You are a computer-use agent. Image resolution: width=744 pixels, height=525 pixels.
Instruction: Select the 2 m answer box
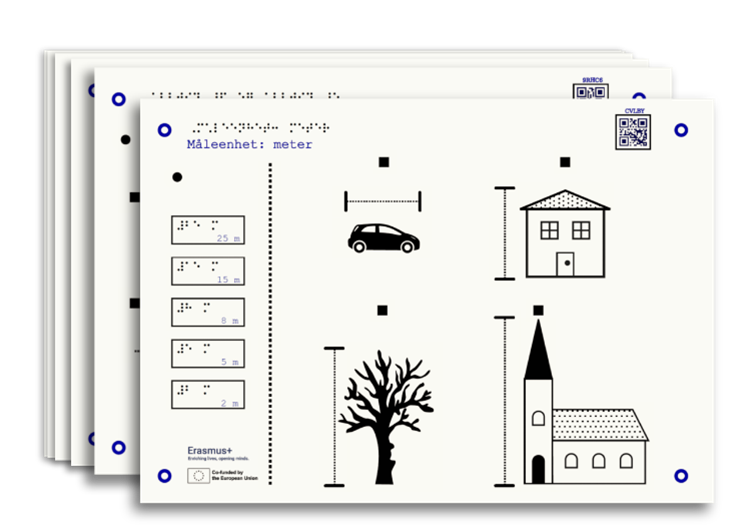point(208,394)
